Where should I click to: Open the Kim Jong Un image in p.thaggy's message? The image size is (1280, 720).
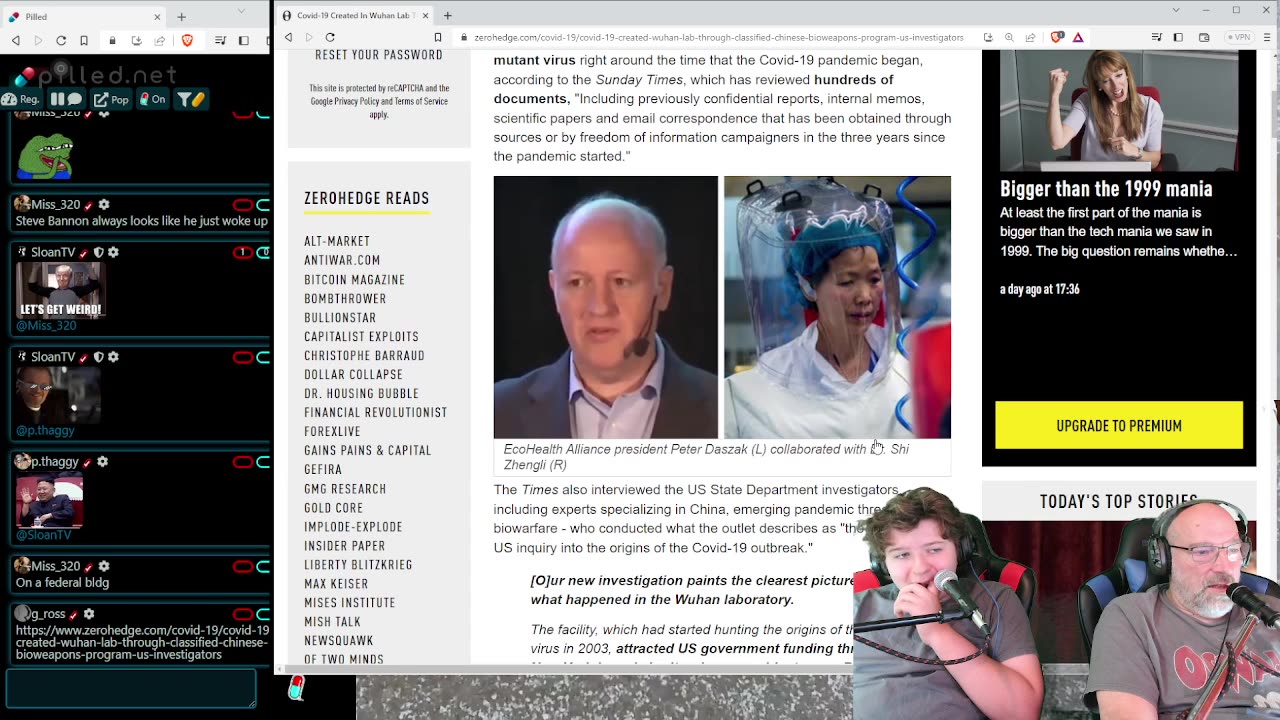coord(49,500)
